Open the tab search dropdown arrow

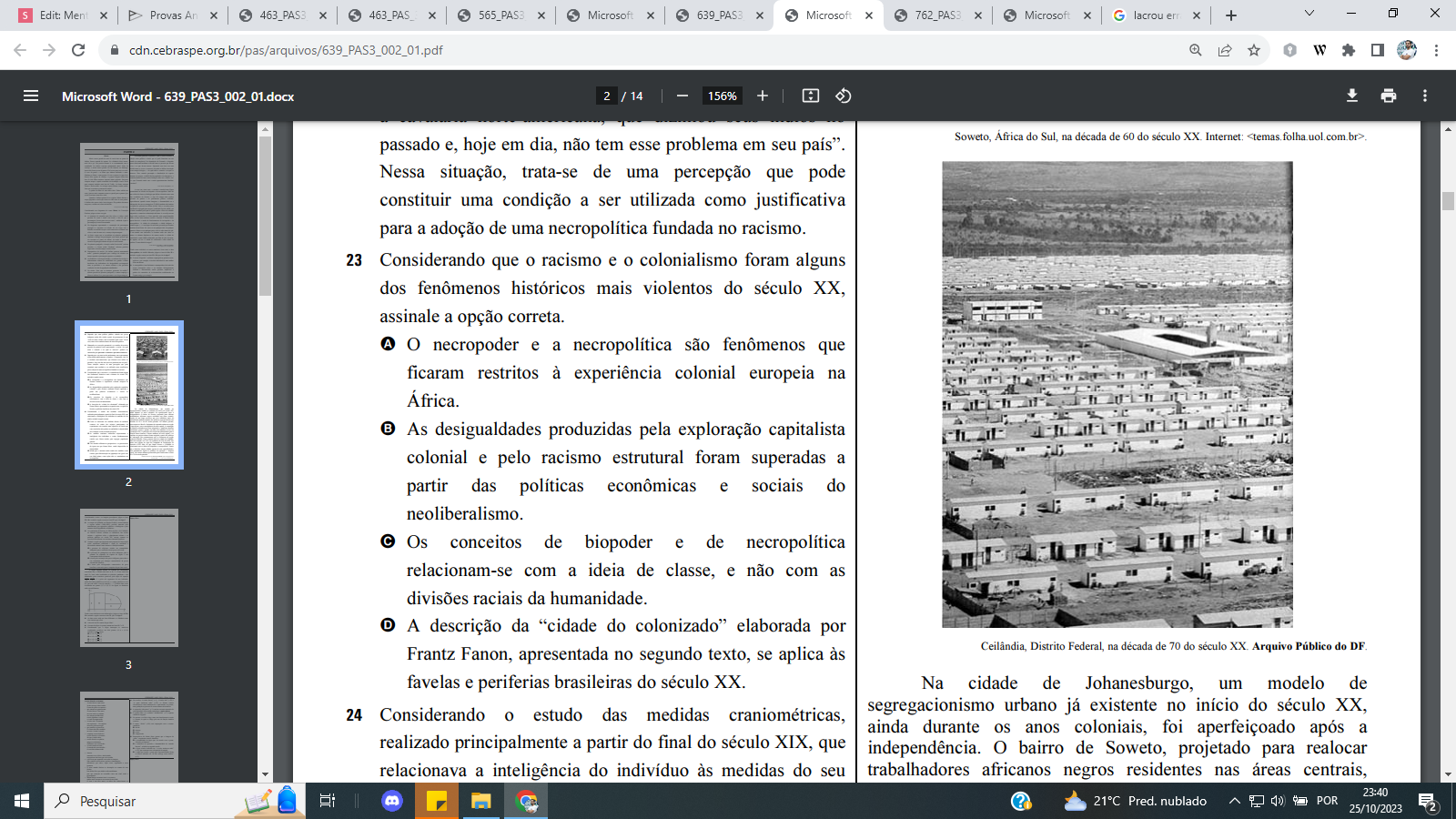coord(1309,14)
